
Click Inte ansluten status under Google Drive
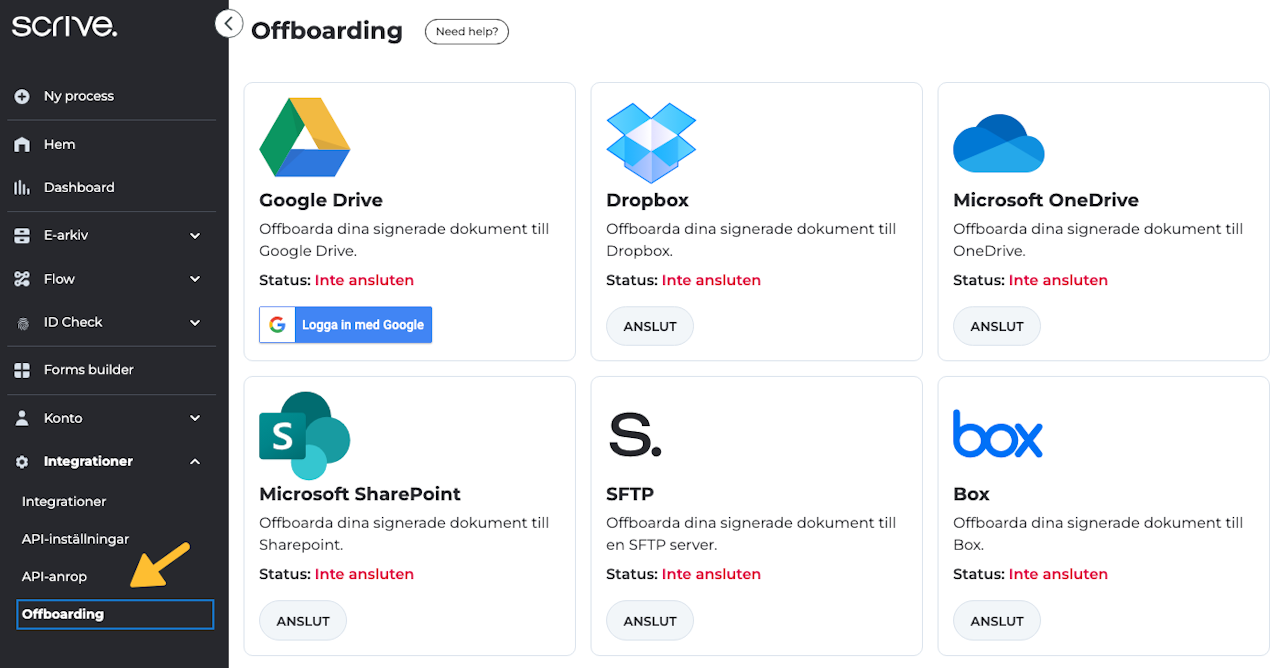tap(364, 280)
